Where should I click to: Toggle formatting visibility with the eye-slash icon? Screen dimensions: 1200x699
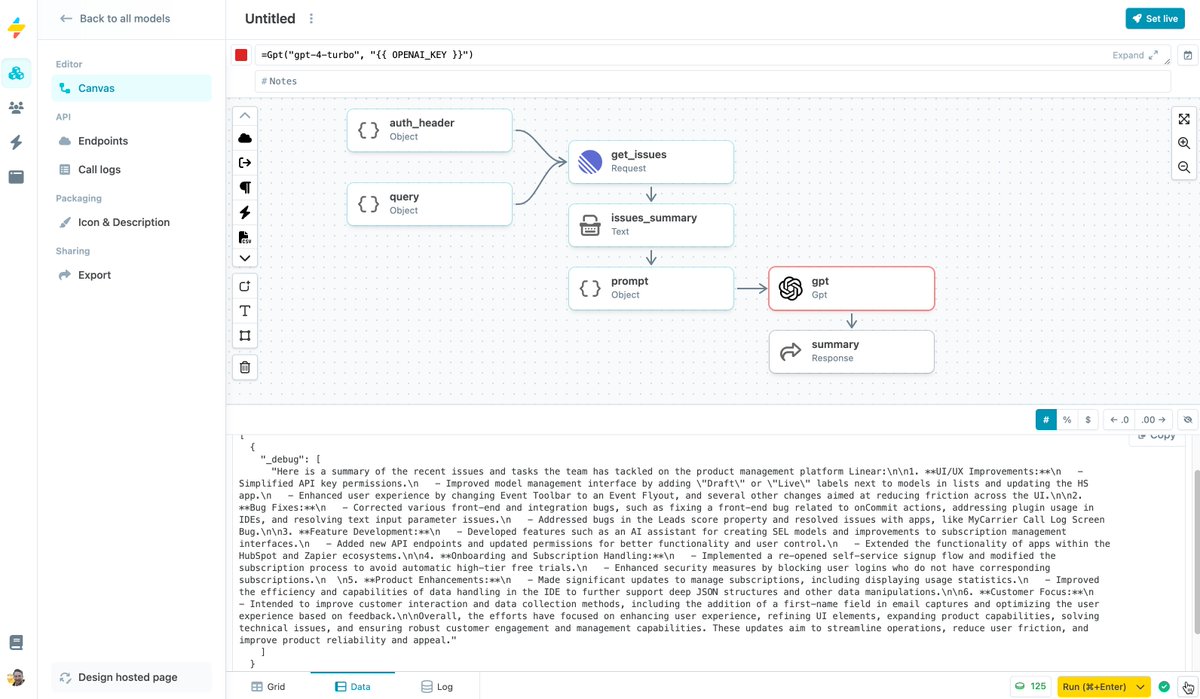(x=1188, y=419)
